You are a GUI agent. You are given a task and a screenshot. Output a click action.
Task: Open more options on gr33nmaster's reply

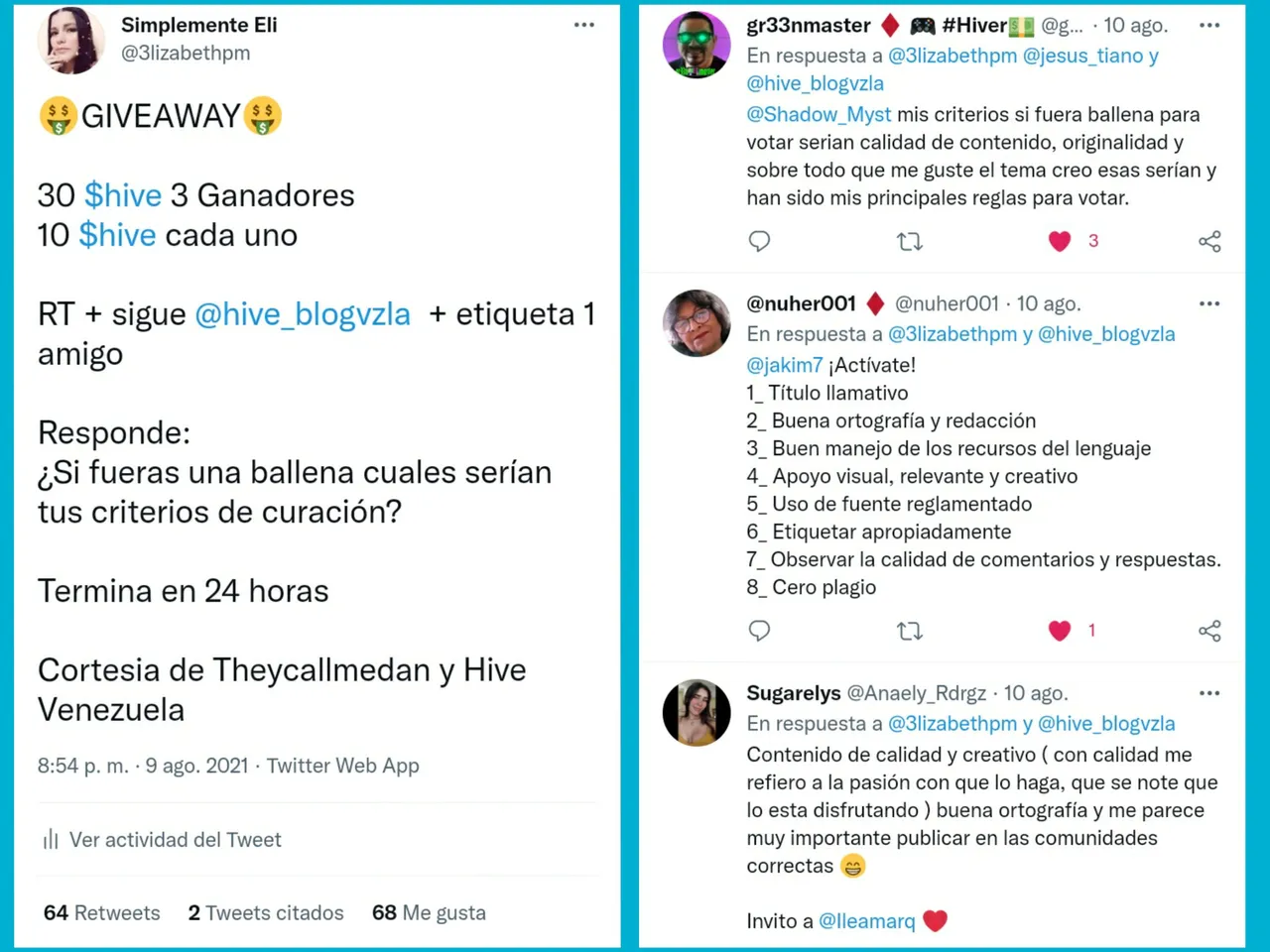click(1209, 26)
